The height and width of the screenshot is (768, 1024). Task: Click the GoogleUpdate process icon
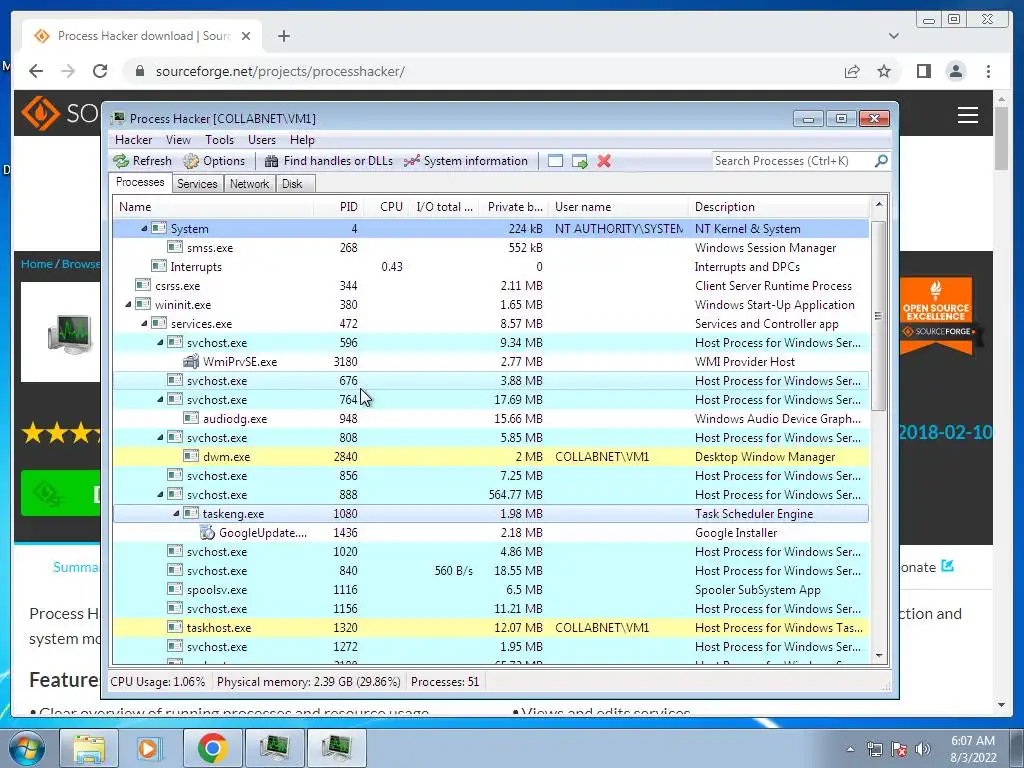pyautogui.click(x=207, y=533)
